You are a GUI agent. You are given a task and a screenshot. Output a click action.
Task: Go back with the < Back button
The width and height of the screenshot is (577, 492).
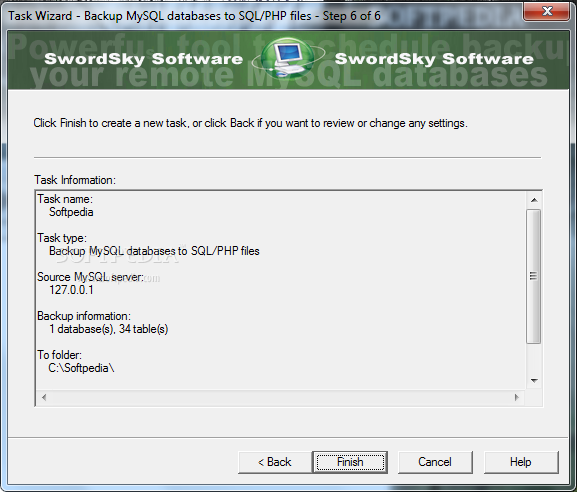(x=275, y=462)
